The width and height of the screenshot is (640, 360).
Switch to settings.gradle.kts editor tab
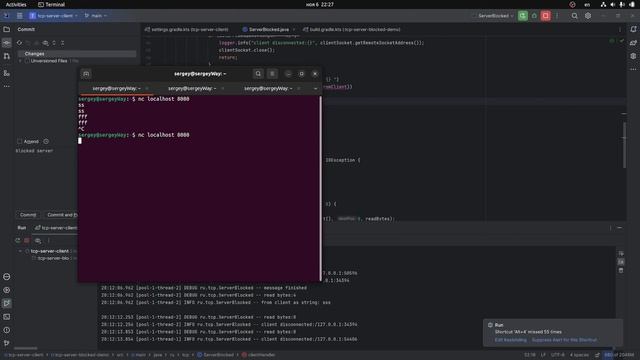[187, 29]
